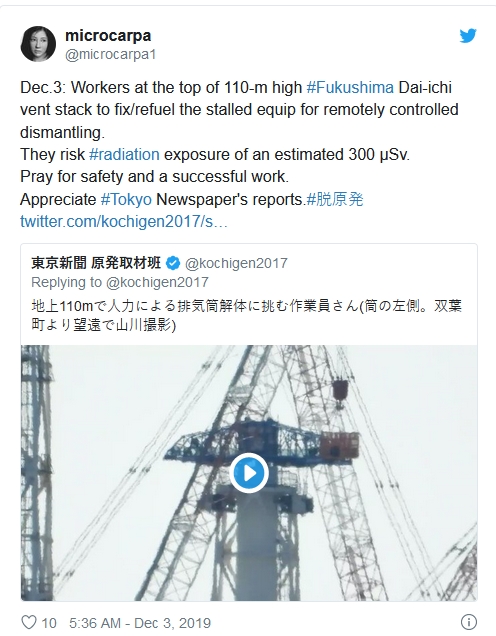
Task: Open the #脱原発 hashtag
Action: point(335,199)
